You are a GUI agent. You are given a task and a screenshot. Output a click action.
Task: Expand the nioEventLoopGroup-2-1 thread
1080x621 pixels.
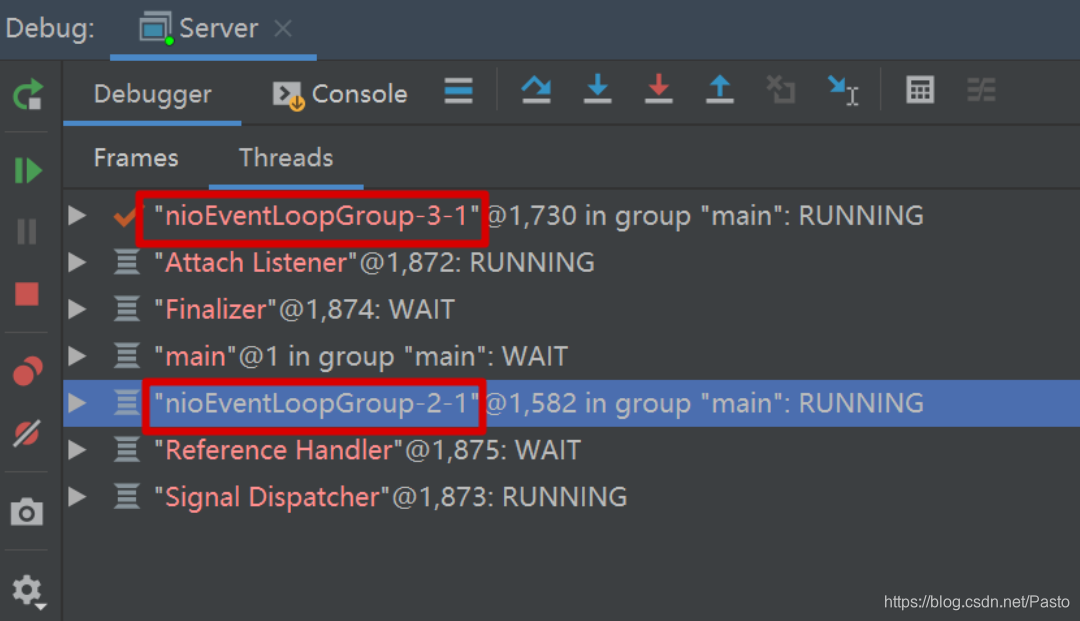[x=77, y=403]
